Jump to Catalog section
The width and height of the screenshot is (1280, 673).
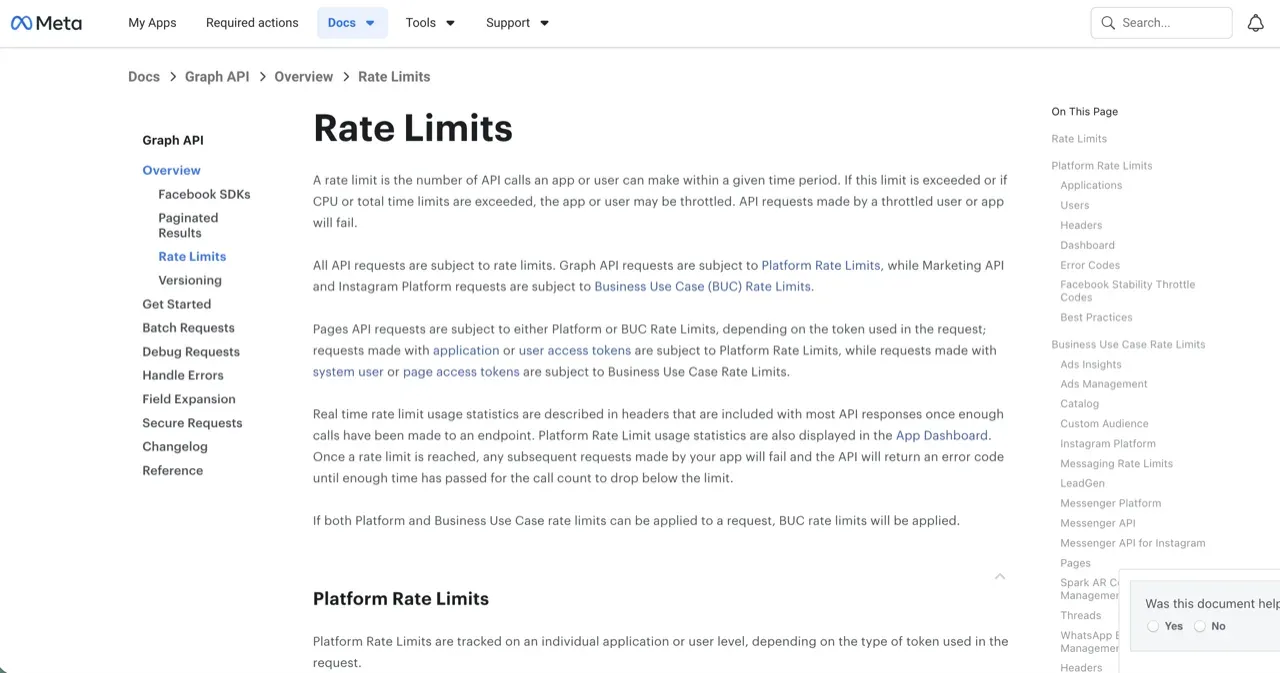1079,404
